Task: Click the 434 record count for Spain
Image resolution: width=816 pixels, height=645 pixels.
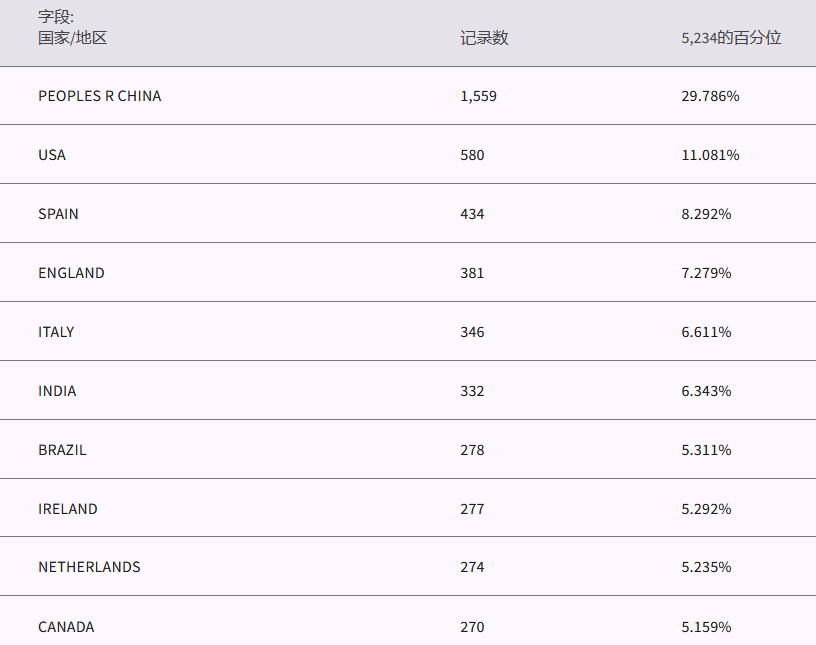Action: [472, 214]
